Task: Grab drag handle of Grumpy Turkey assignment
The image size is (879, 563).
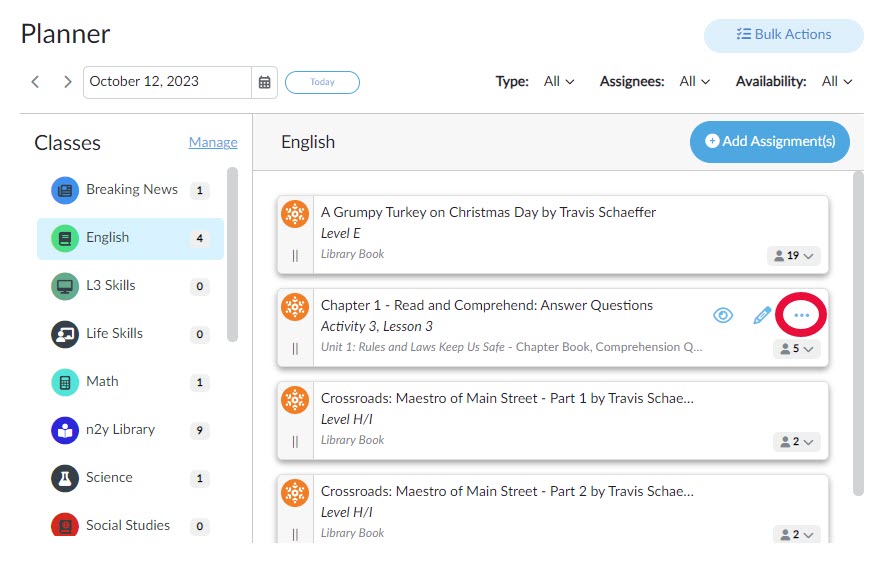Action: click(295, 256)
